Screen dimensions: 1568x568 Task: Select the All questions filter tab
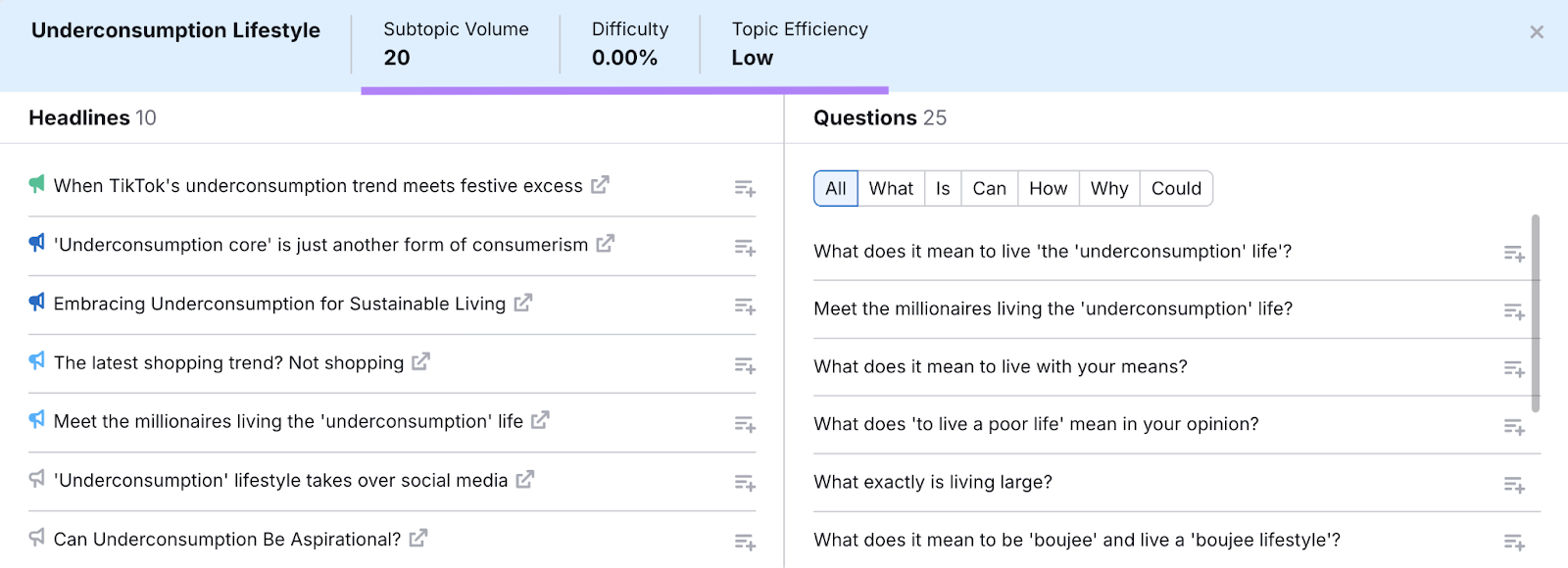pos(836,188)
